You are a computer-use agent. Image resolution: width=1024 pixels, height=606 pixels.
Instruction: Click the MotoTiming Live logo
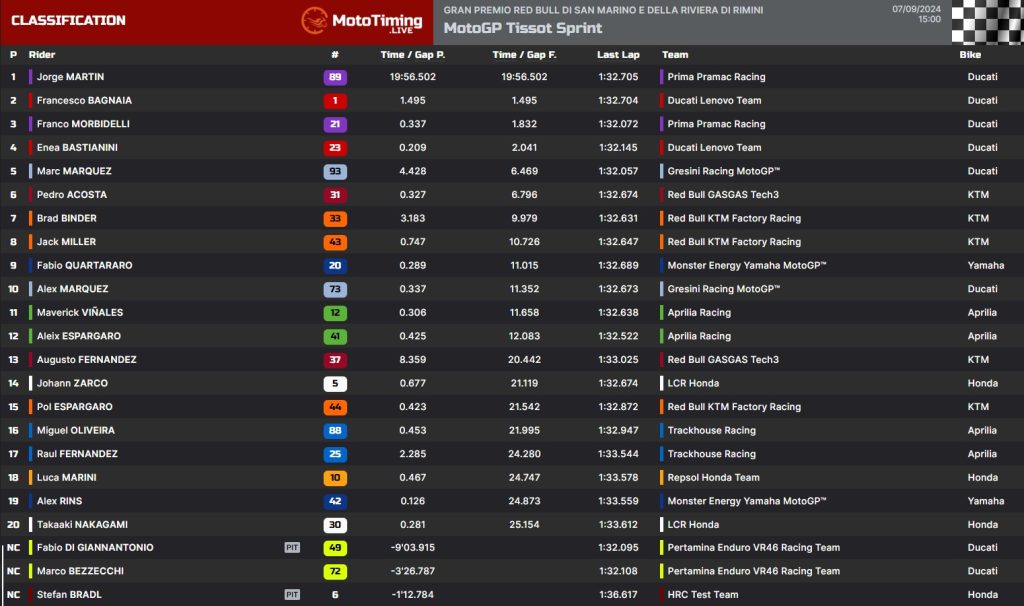tap(362, 21)
